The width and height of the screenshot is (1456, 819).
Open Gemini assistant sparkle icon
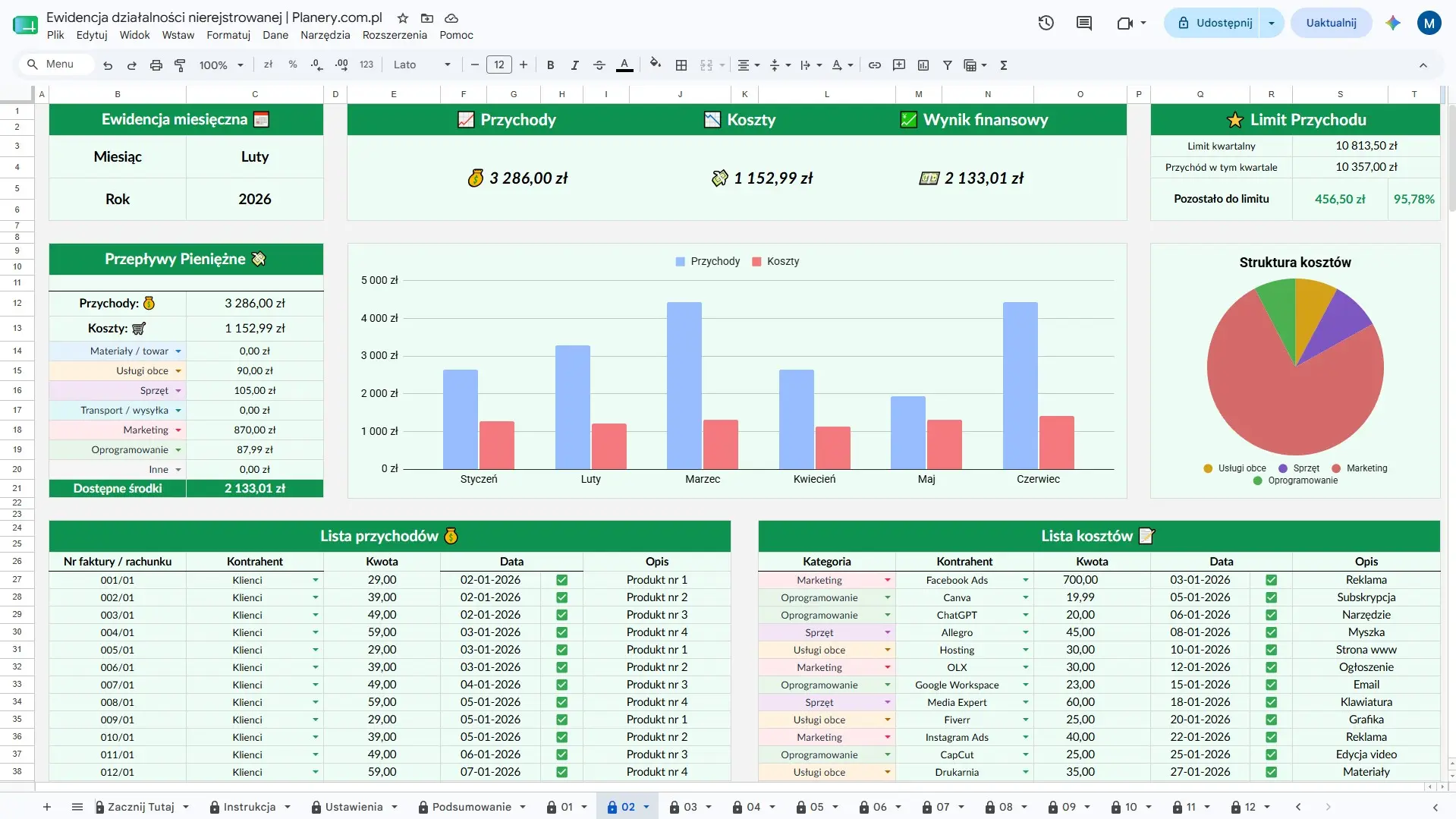1393,23
